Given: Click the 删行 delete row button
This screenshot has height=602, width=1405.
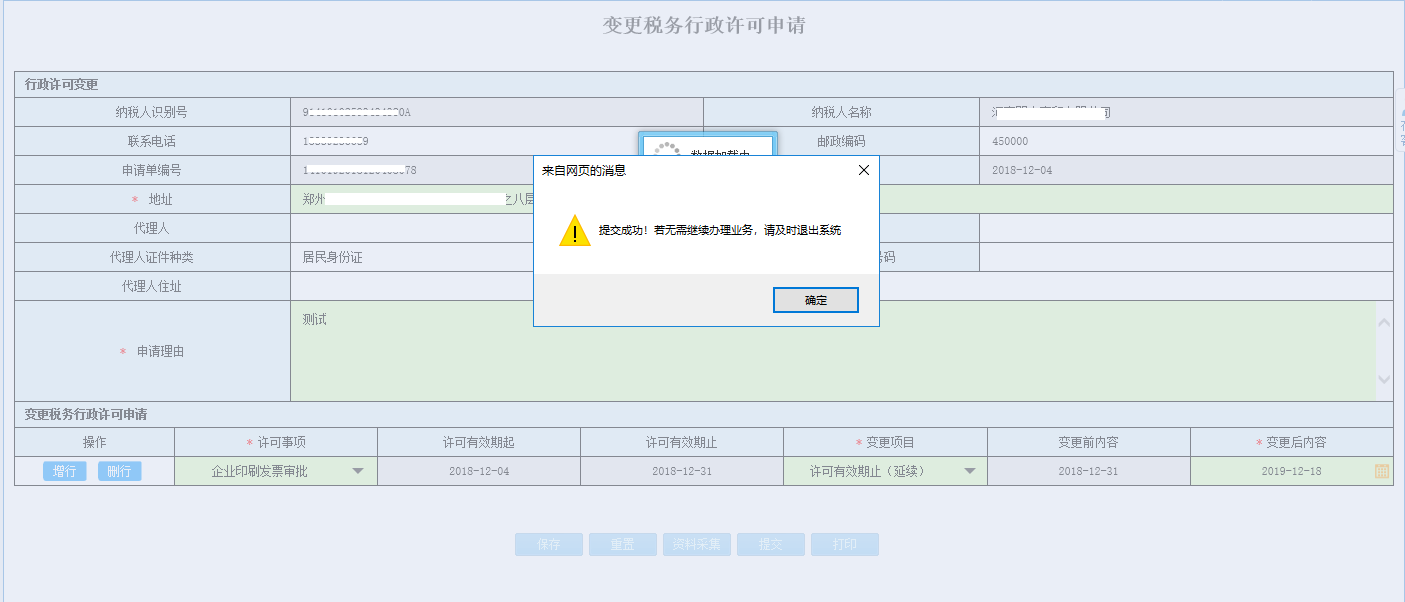Looking at the screenshot, I should coord(119,471).
